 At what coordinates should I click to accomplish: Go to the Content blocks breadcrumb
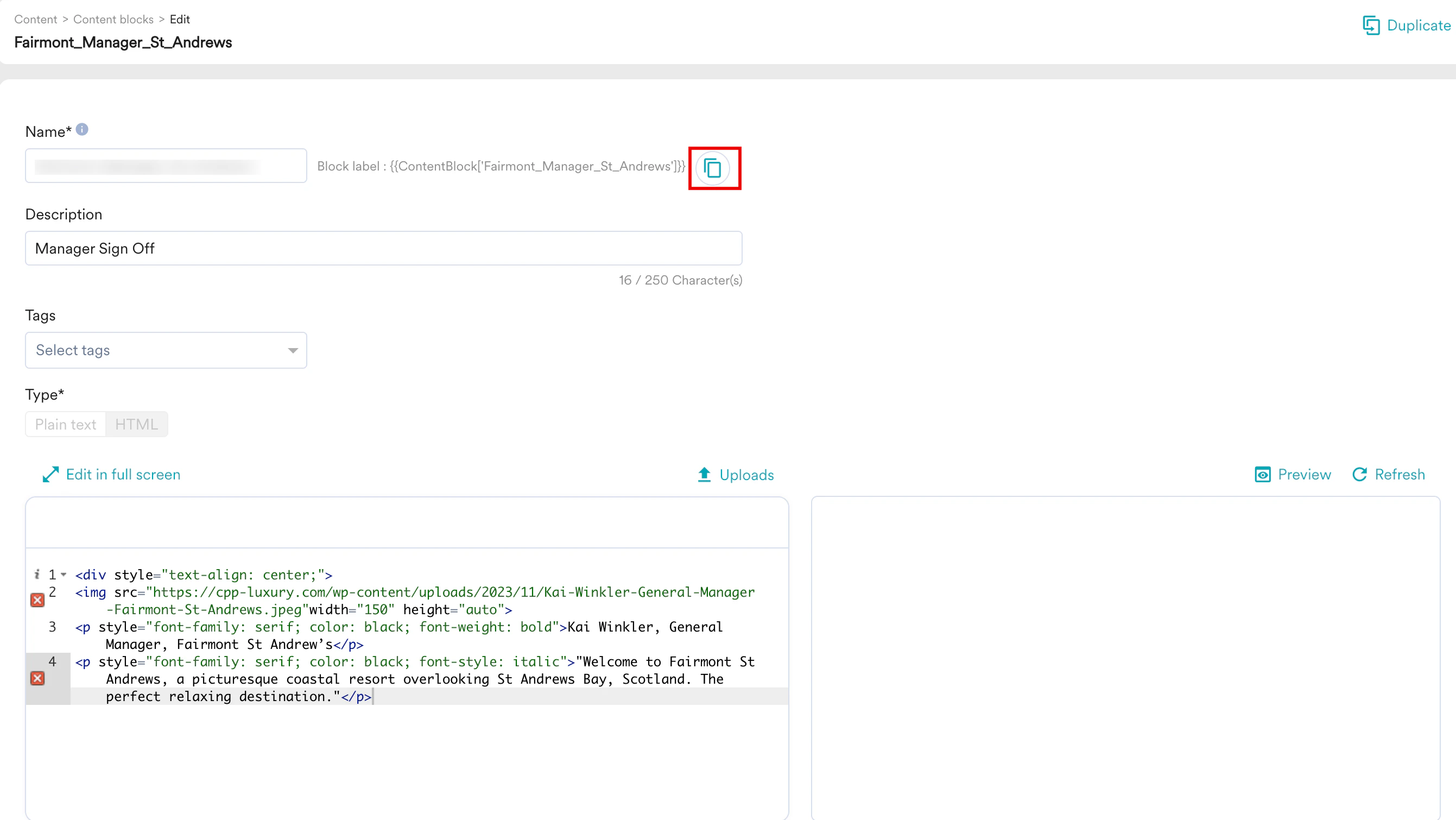click(x=113, y=19)
